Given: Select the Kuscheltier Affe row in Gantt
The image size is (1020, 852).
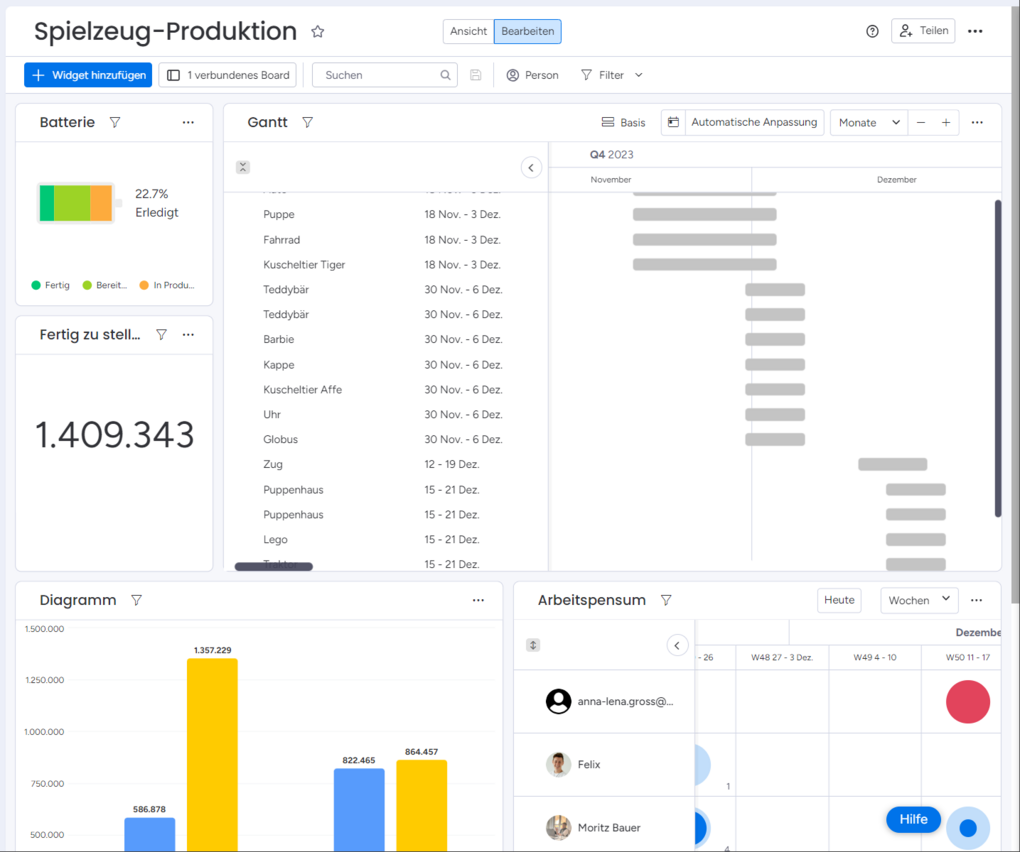Looking at the screenshot, I should pyautogui.click(x=386, y=390).
